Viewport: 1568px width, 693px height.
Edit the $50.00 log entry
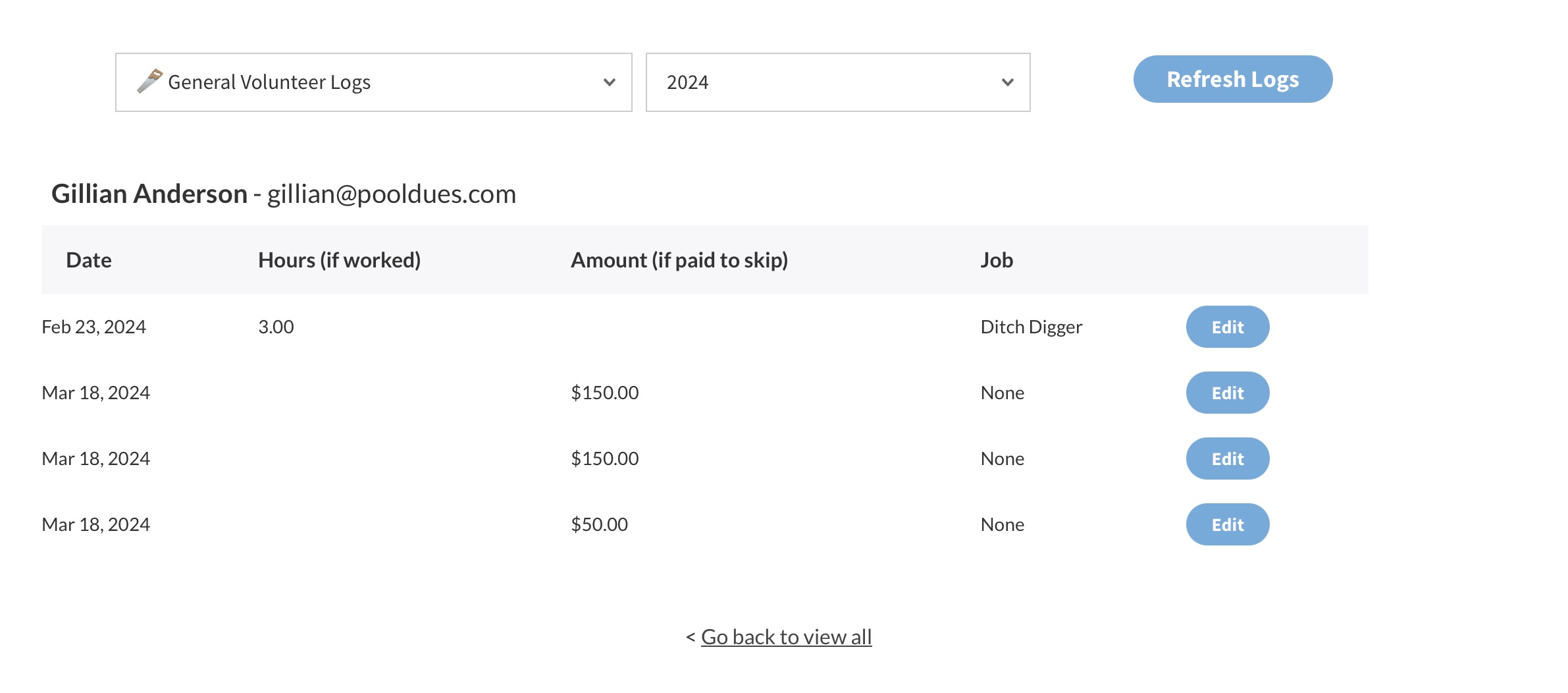click(1227, 524)
